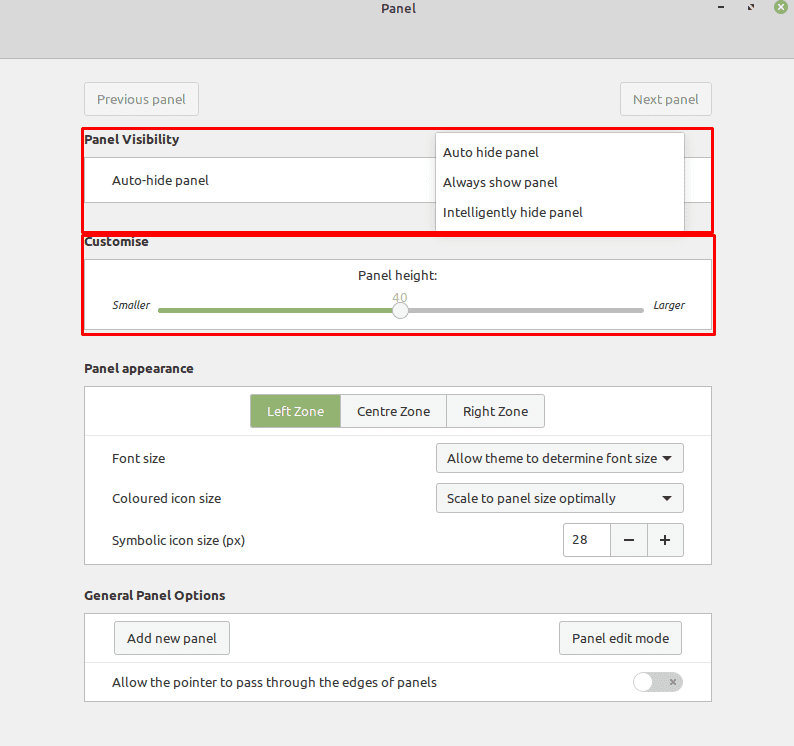The image size is (794, 746).
Task: Choose Auto hide panel option
Action: 560,152
